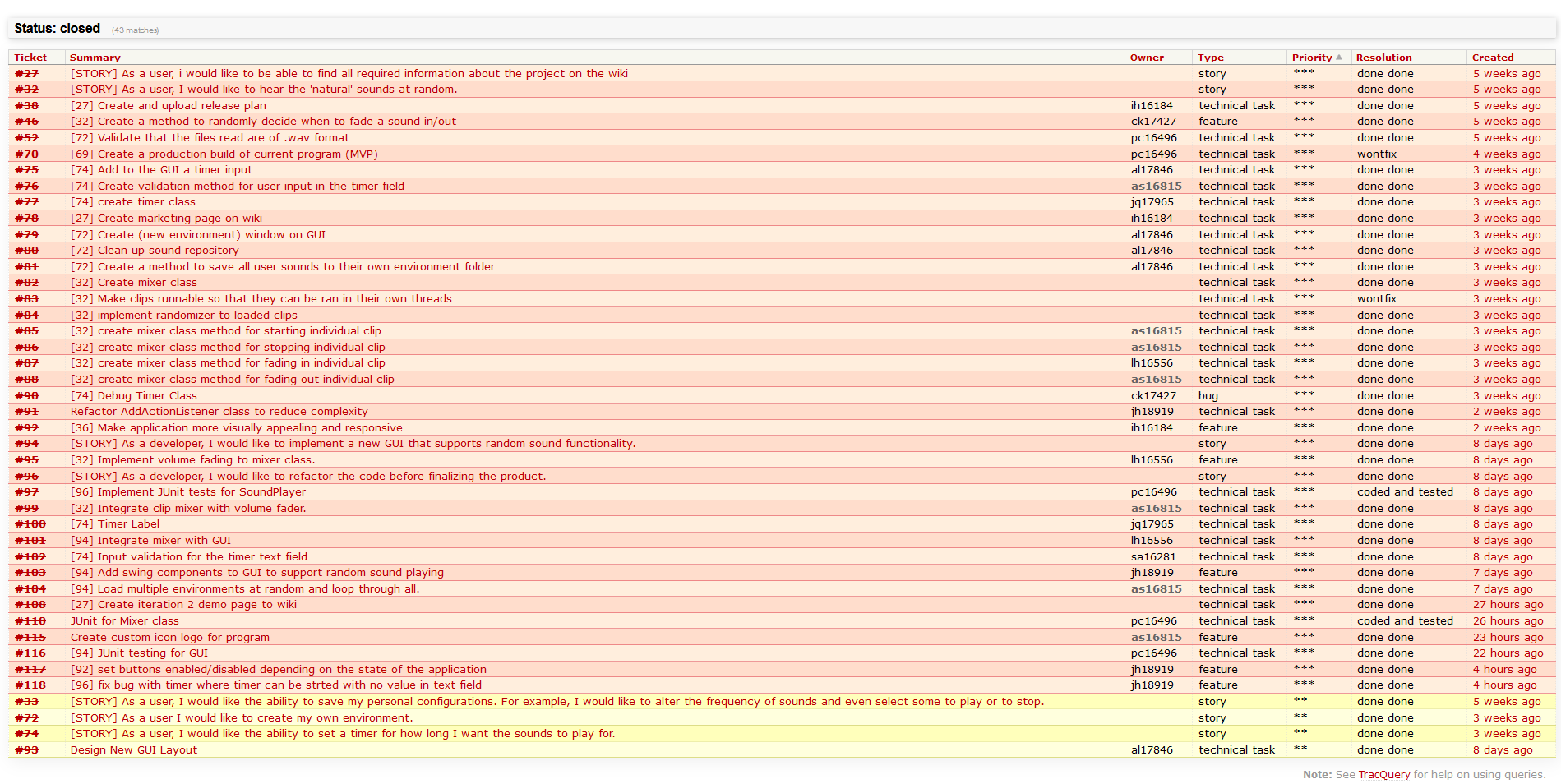Click the '27 hours ago' created cell
1561x784 pixels.
(1508, 605)
